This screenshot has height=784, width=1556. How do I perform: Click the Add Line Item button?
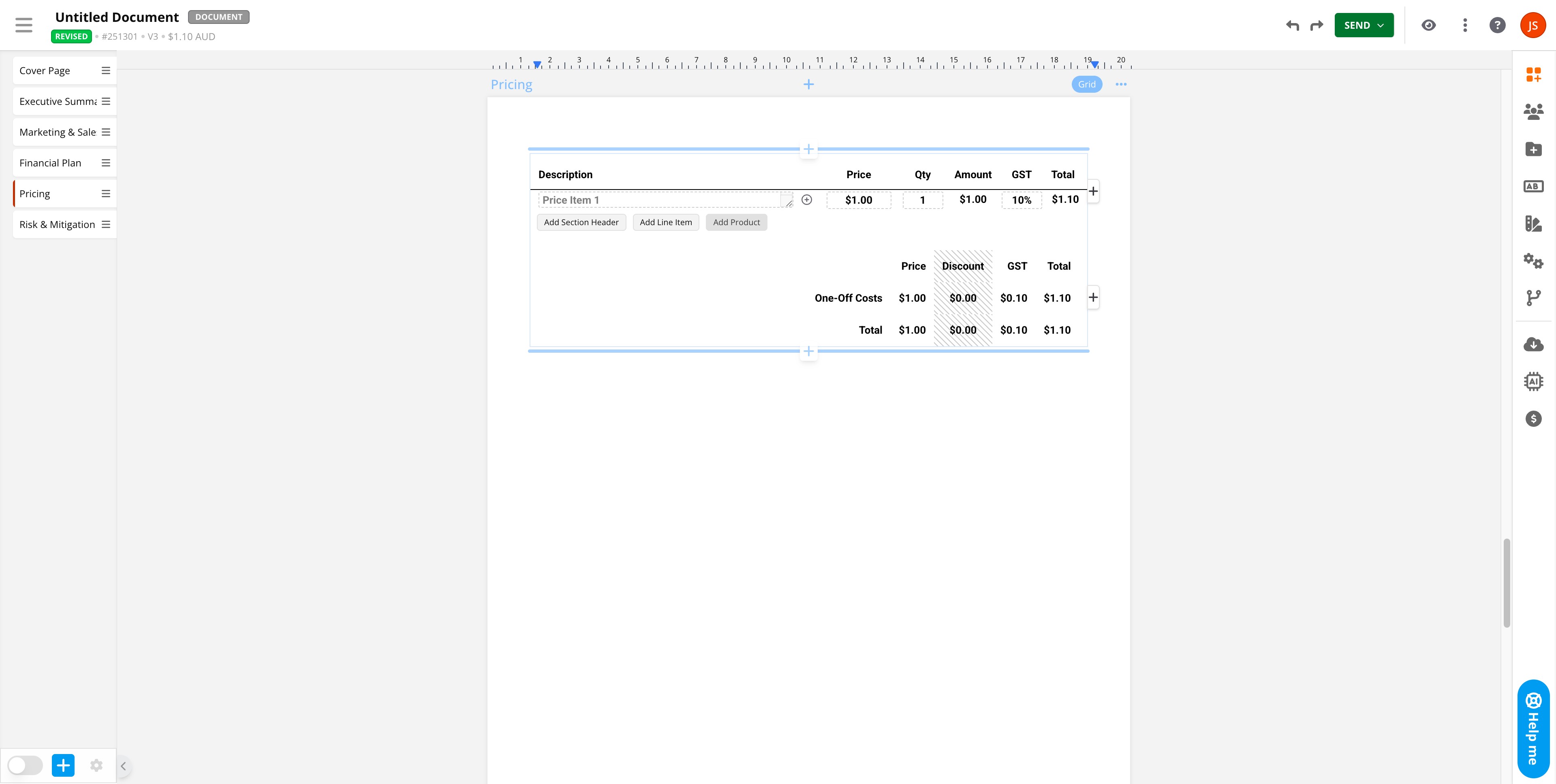[x=666, y=222]
